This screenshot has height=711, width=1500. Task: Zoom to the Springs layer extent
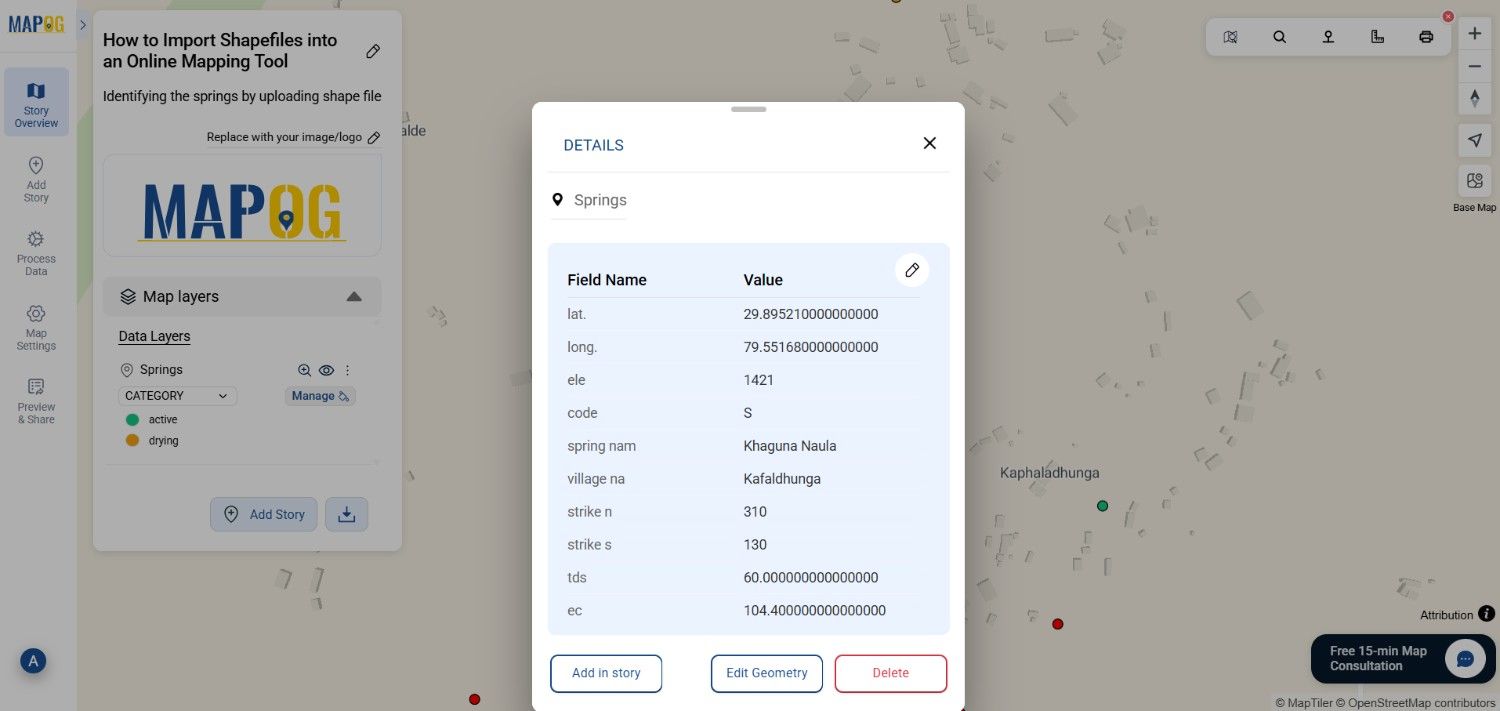304,370
